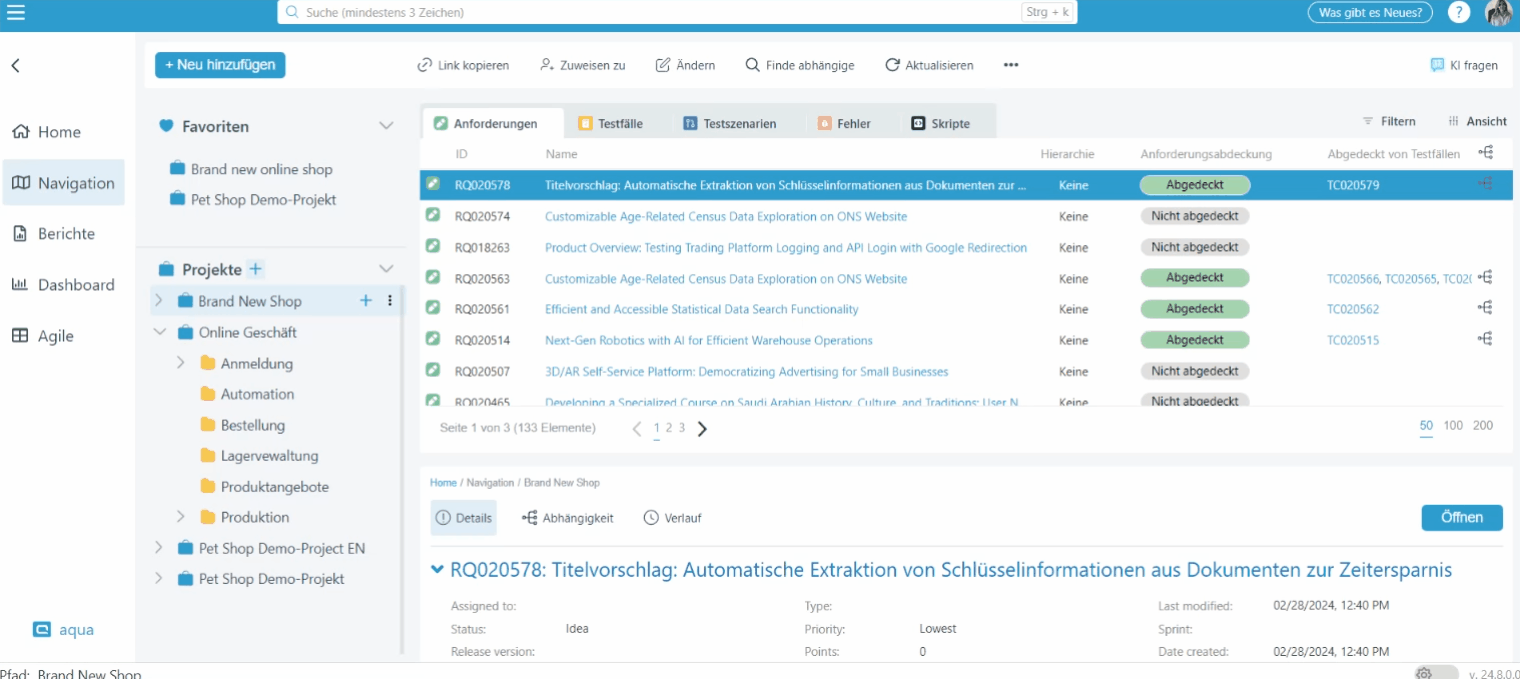Collapse the Online Geschäft project tree

click(x=160, y=332)
